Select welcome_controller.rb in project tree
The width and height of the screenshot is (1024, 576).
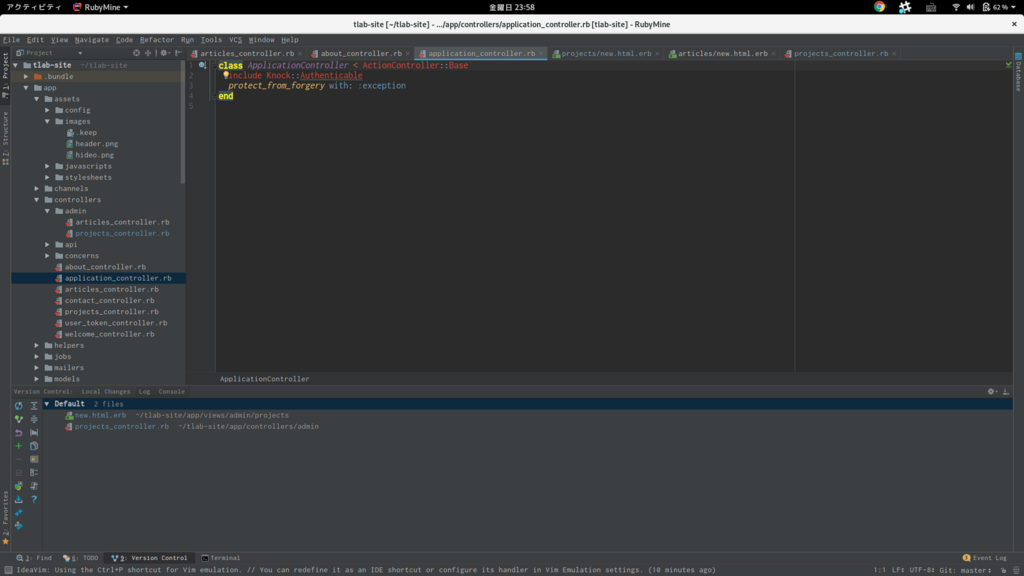pos(109,334)
